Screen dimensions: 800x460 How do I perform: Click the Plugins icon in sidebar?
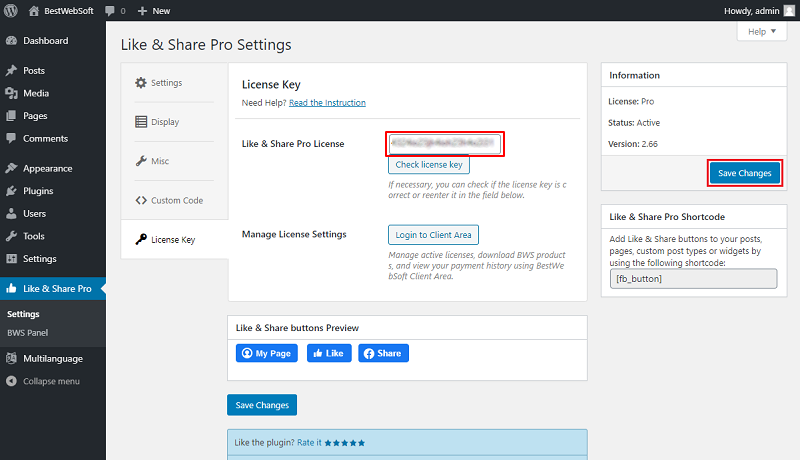click(x=11, y=191)
